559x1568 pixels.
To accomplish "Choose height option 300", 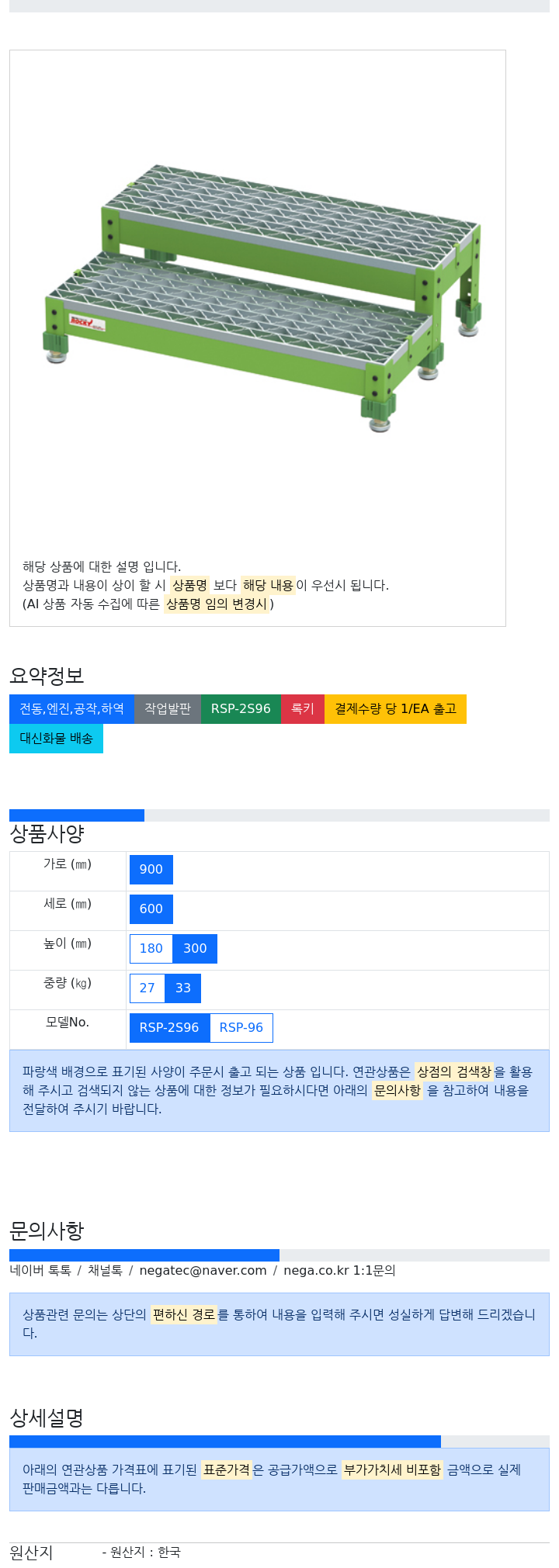I will point(195,949).
